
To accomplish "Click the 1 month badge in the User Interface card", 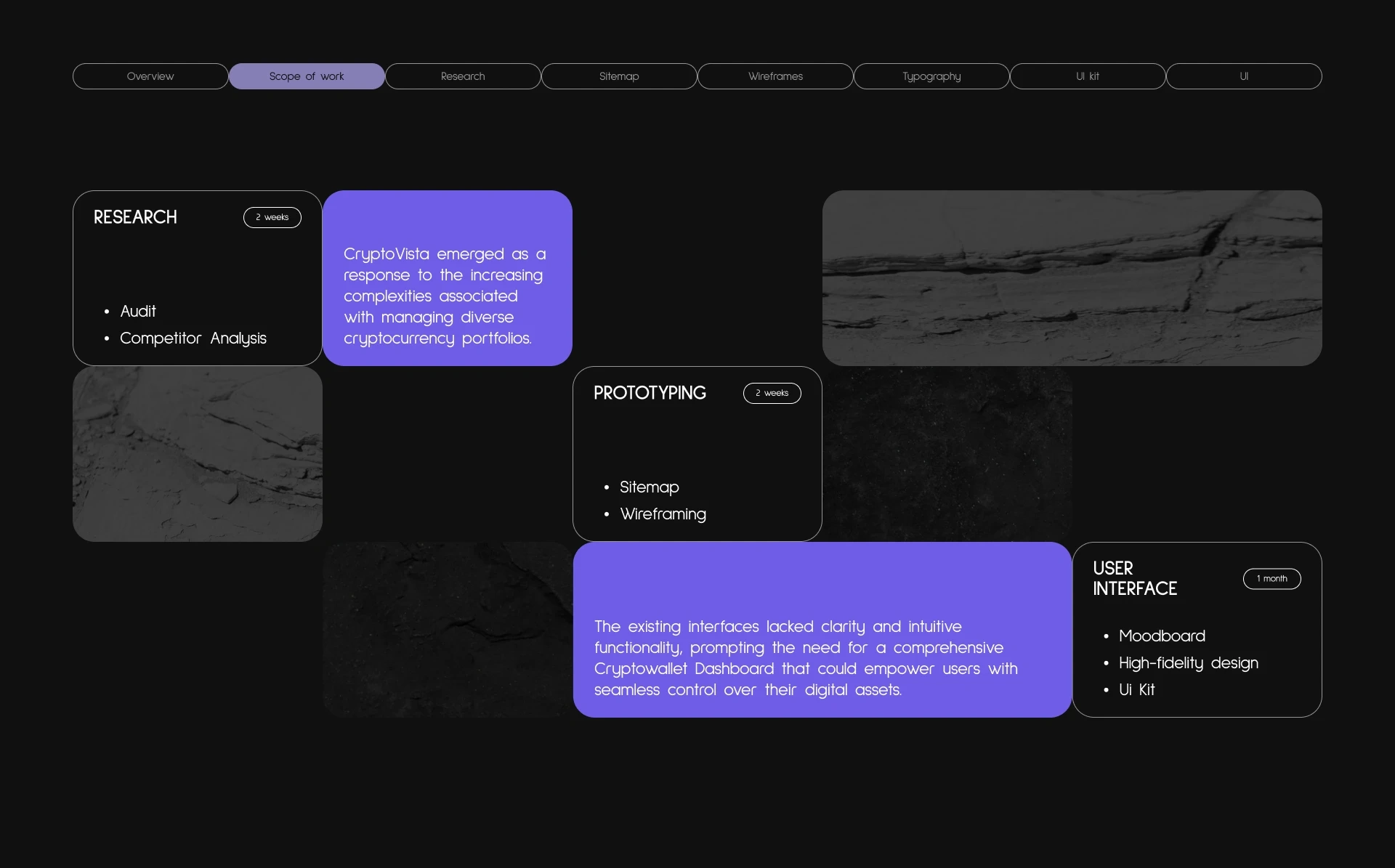I will [x=1272, y=579].
